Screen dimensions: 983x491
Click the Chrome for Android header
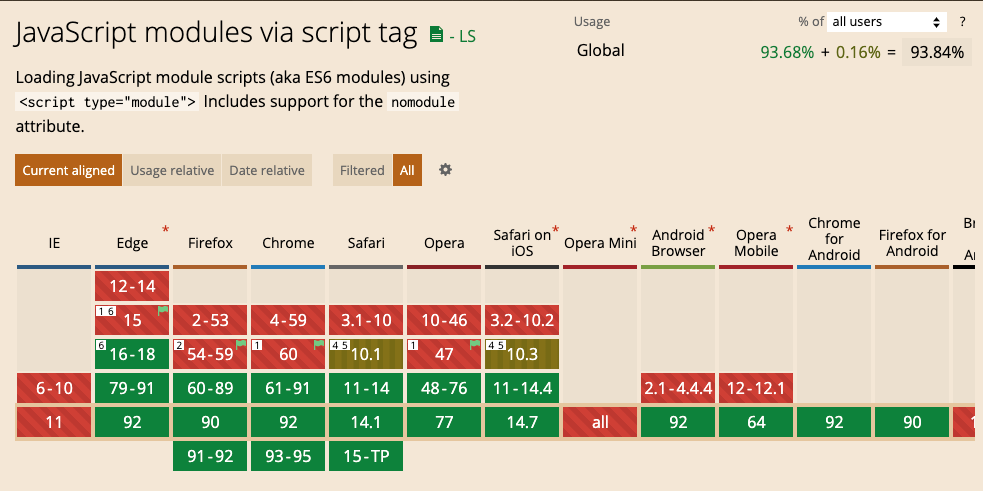click(834, 239)
